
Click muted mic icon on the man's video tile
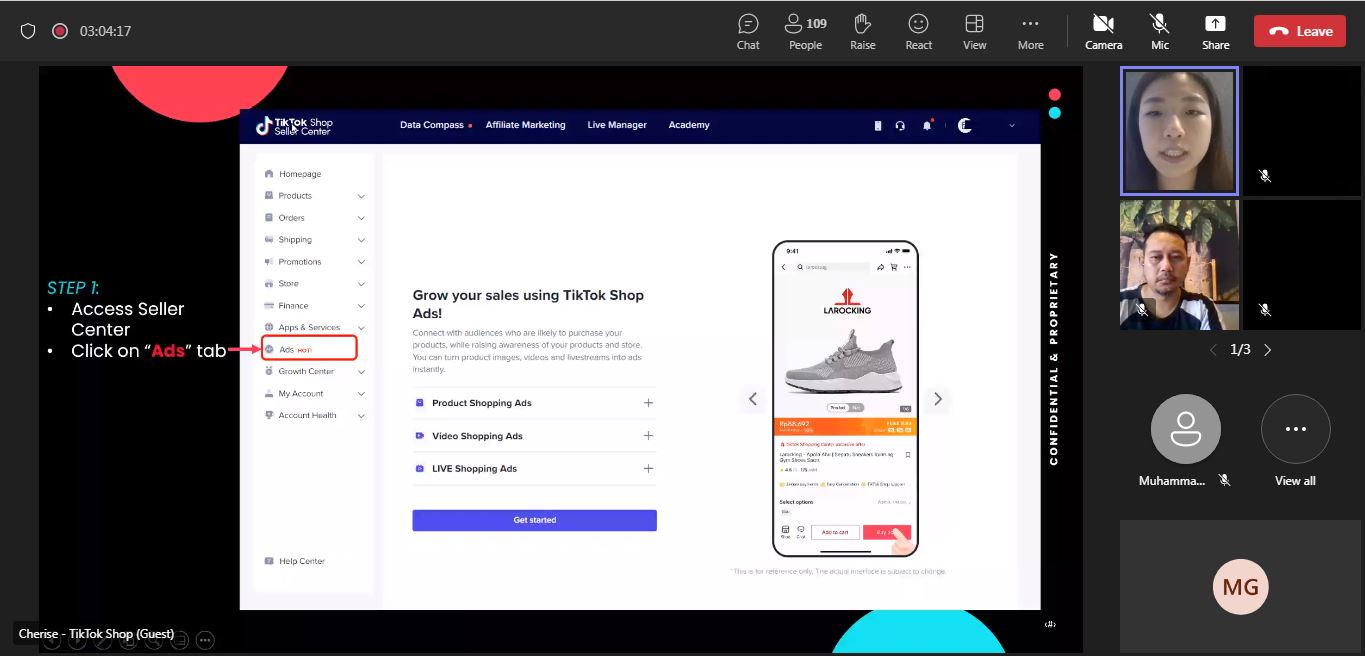coord(1141,310)
